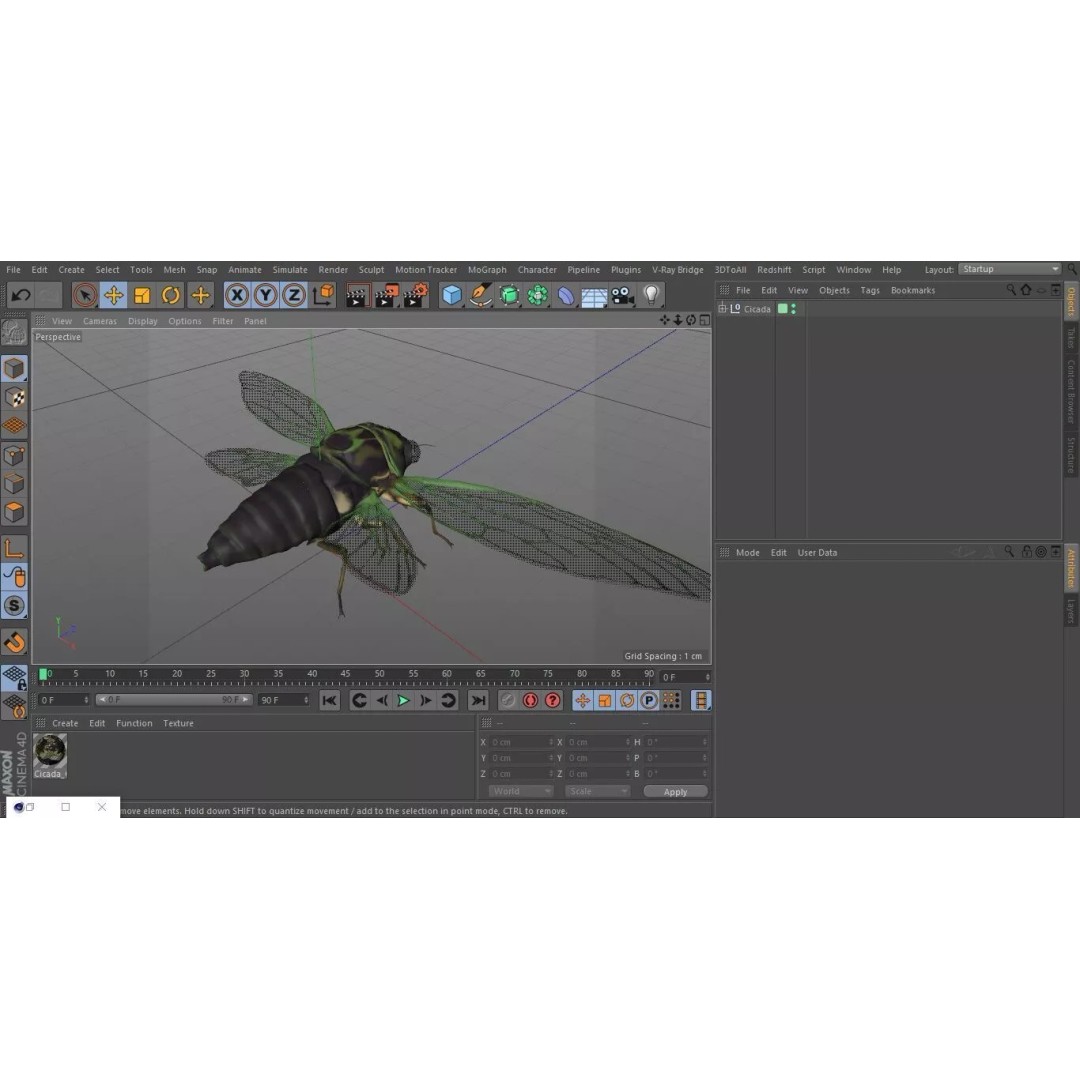Open the Scale mode dropdown
The height and width of the screenshot is (1080, 1080).
pos(597,791)
